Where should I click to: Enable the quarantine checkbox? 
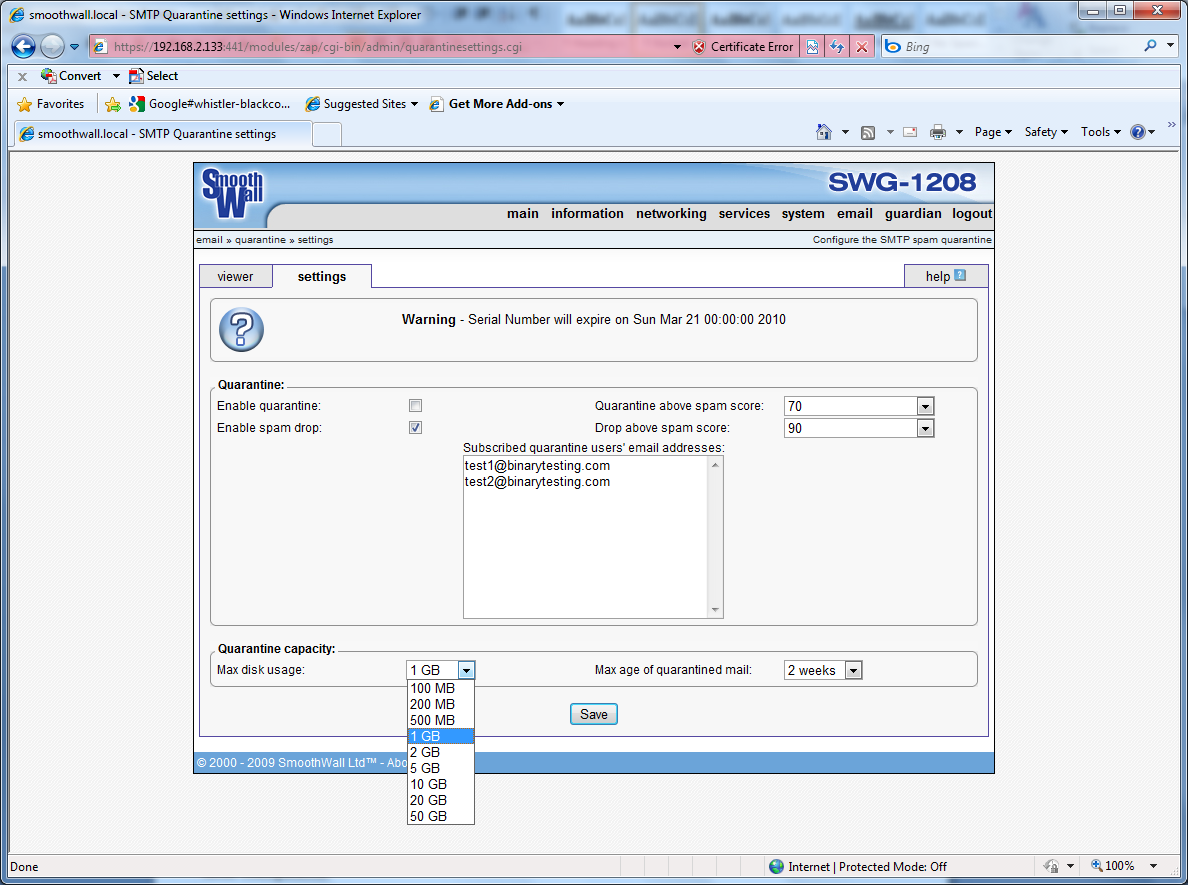[x=415, y=406]
